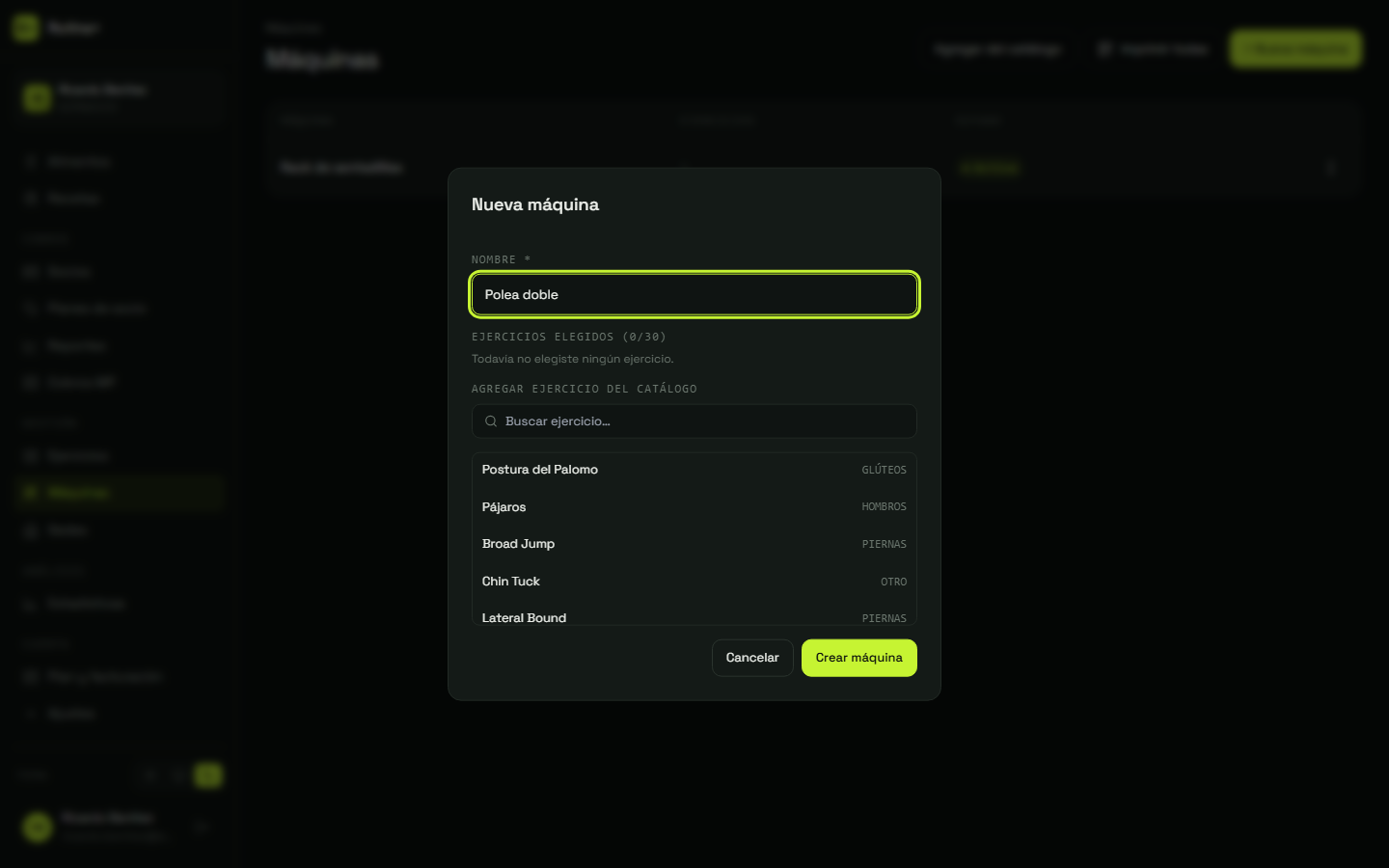Select Pájaros from the catalog list
Image resolution: width=1389 pixels, height=868 pixels.
(x=694, y=507)
